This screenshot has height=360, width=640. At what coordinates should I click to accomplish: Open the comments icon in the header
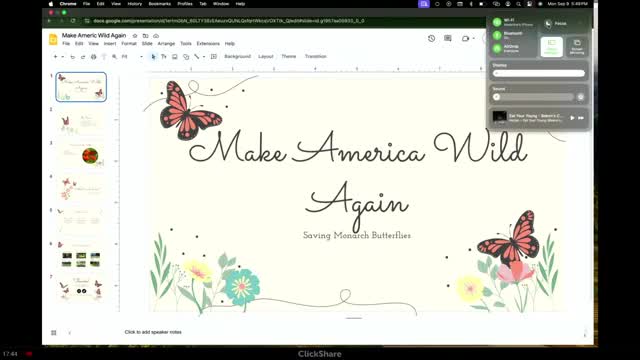(x=448, y=38)
